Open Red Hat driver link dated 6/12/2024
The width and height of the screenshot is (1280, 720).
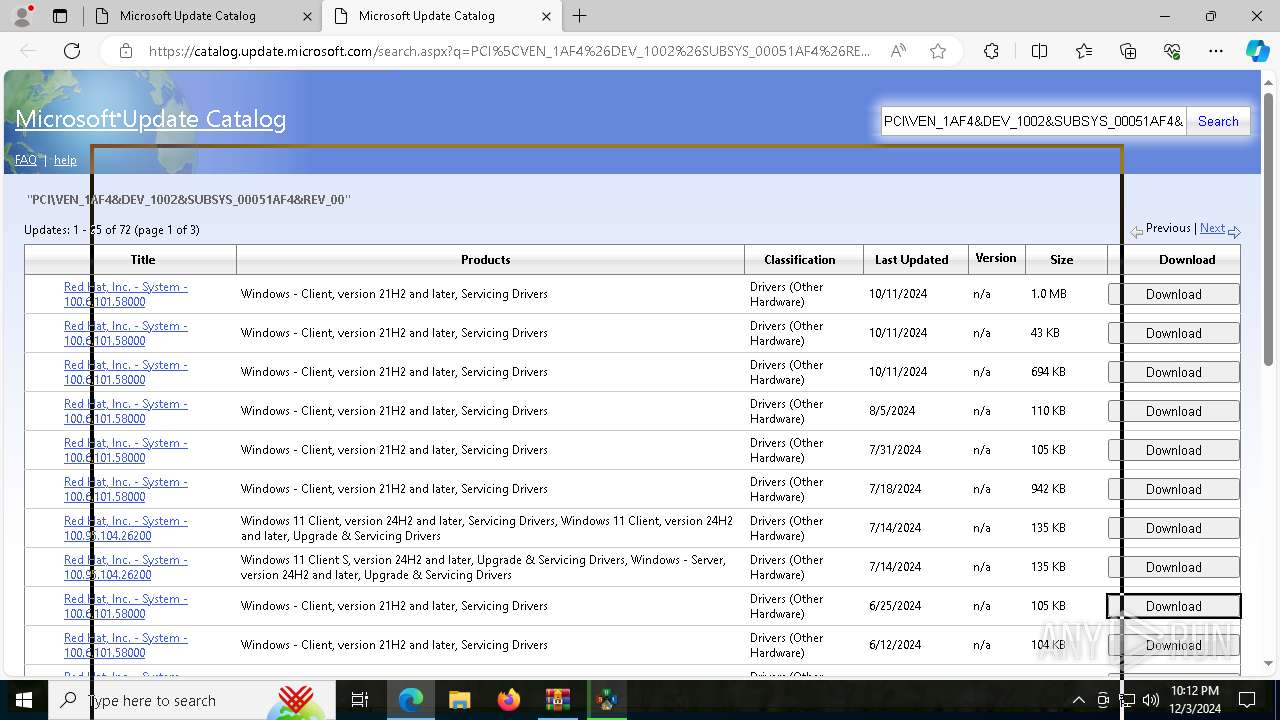tap(126, 645)
